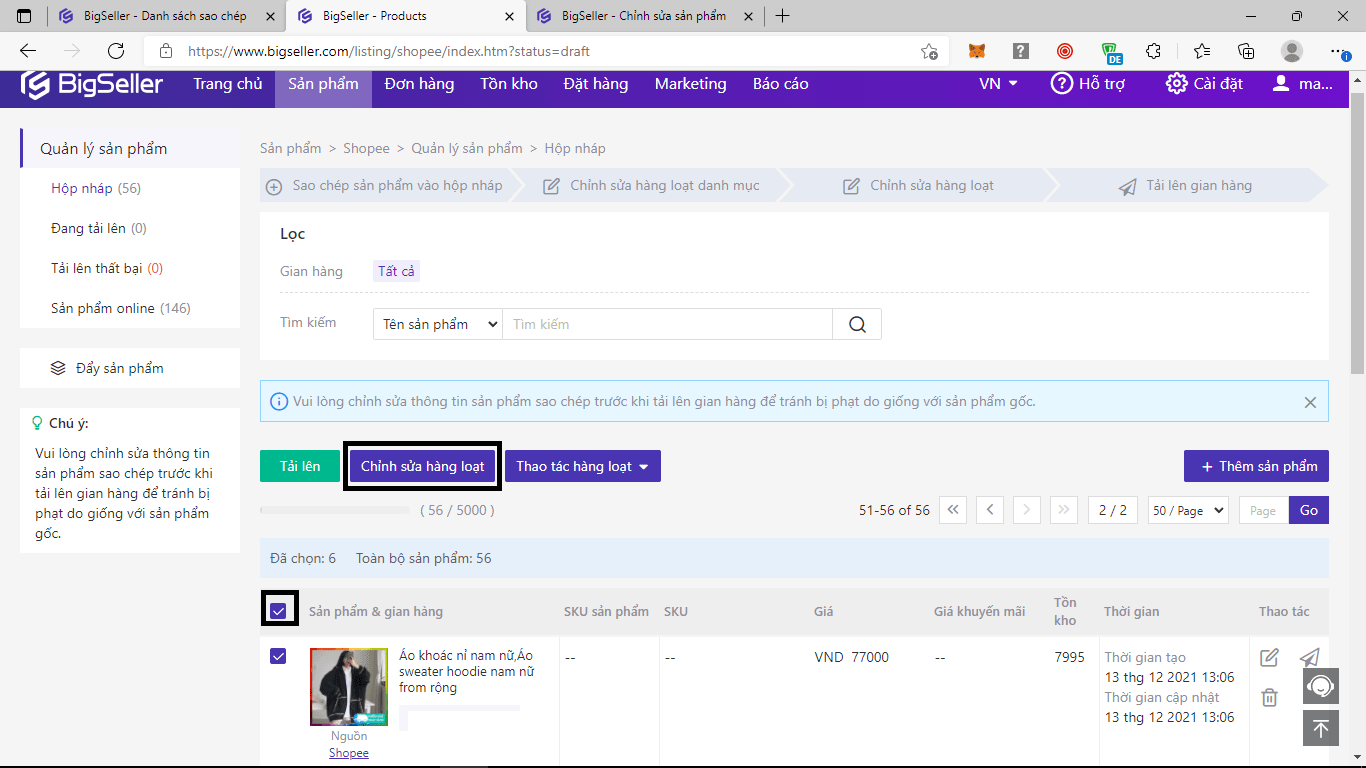The width and height of the screenshot is (1366, 768).
Task: Open the Tên sản phẩm search dropdown
Action: click(x=437, y=323)
